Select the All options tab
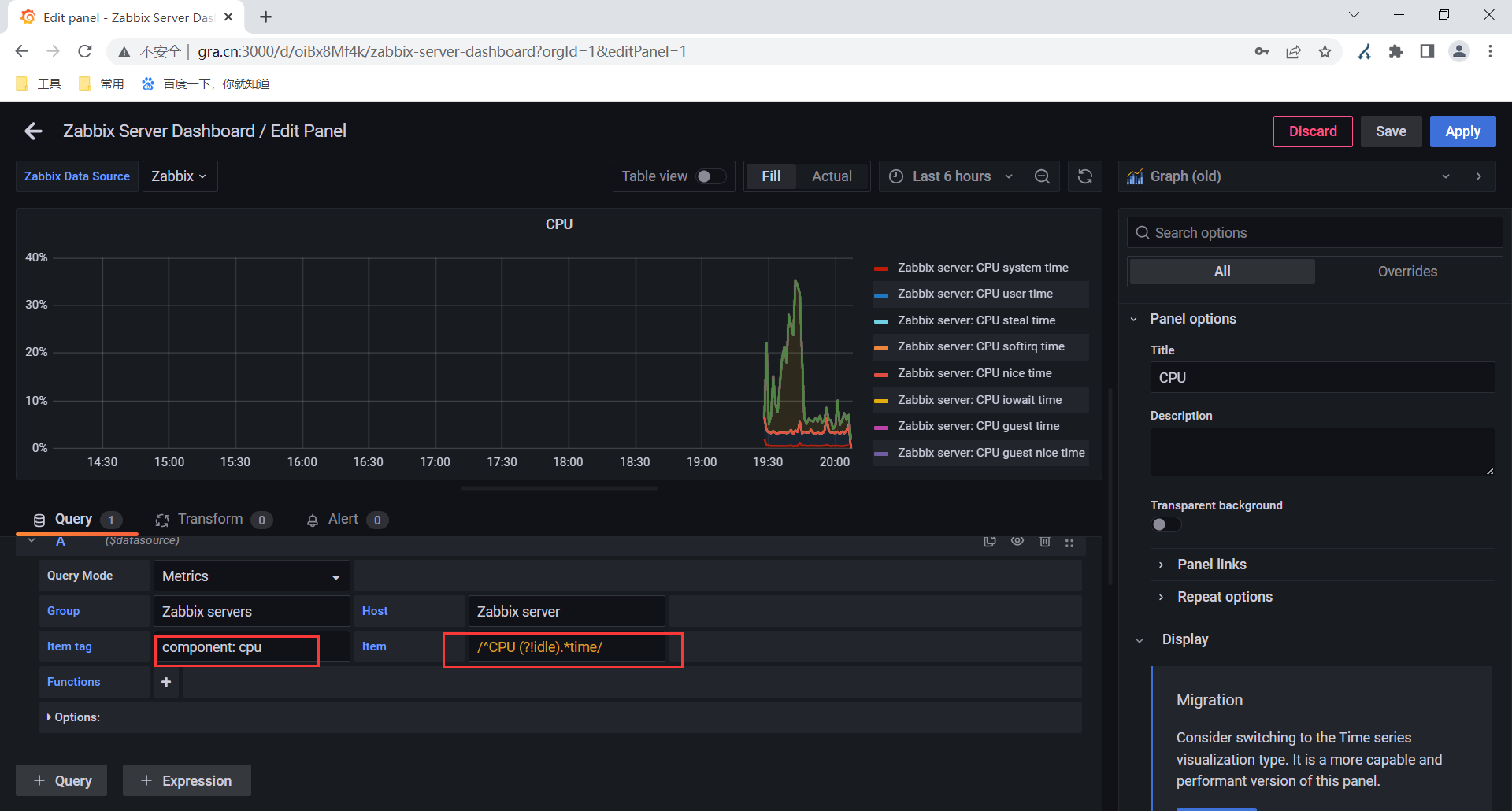The width and height of the screenshot is (1512, 811). point(1222,272)
